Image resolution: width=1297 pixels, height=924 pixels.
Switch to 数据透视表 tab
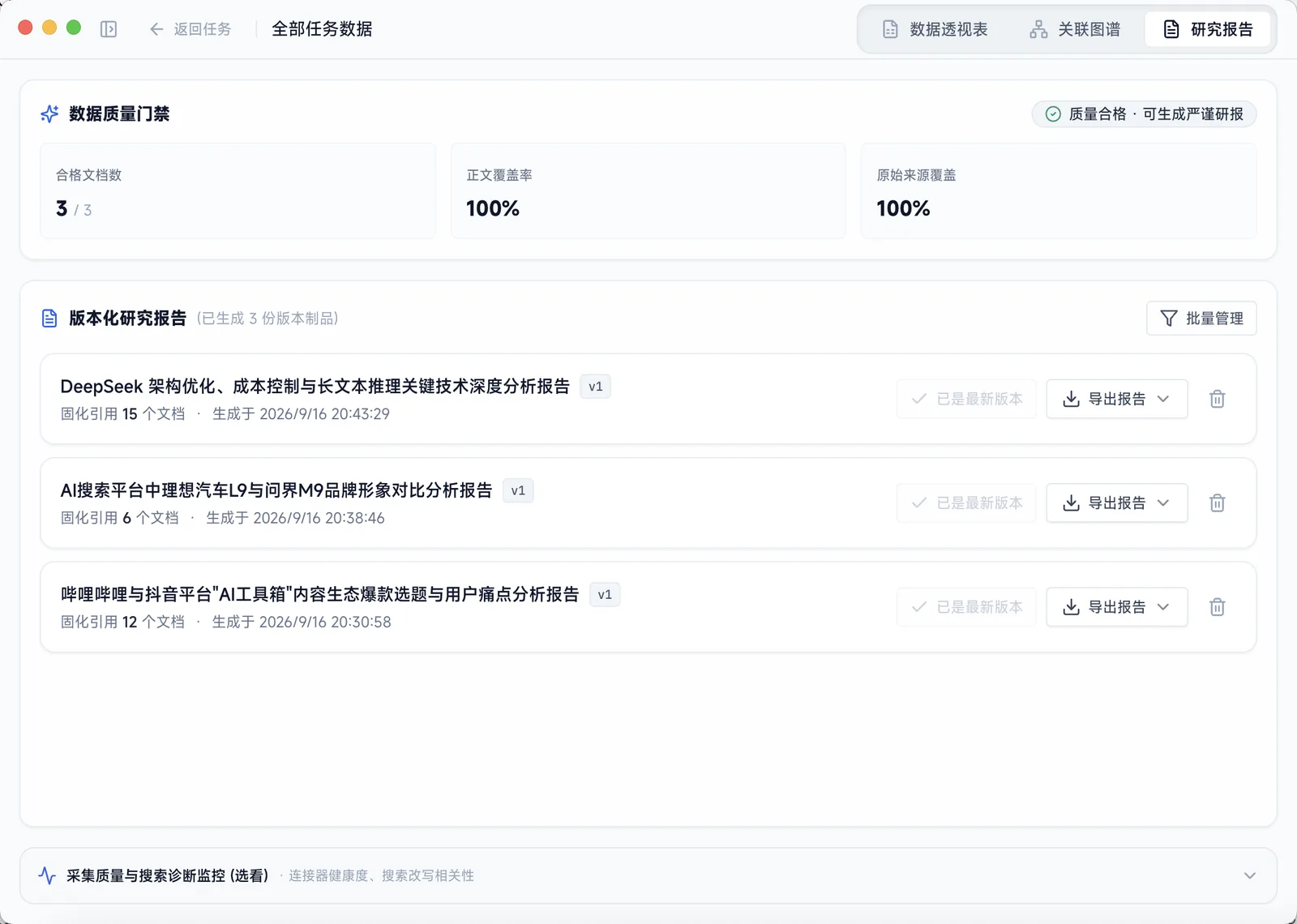(935, 29)
